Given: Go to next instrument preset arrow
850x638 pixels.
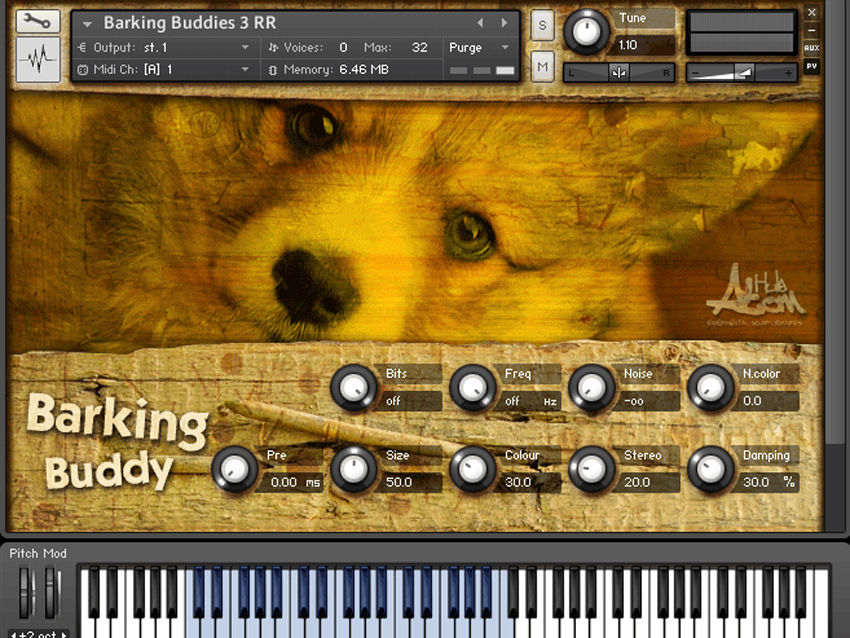Looking at the screenshot, I should 504,23.
